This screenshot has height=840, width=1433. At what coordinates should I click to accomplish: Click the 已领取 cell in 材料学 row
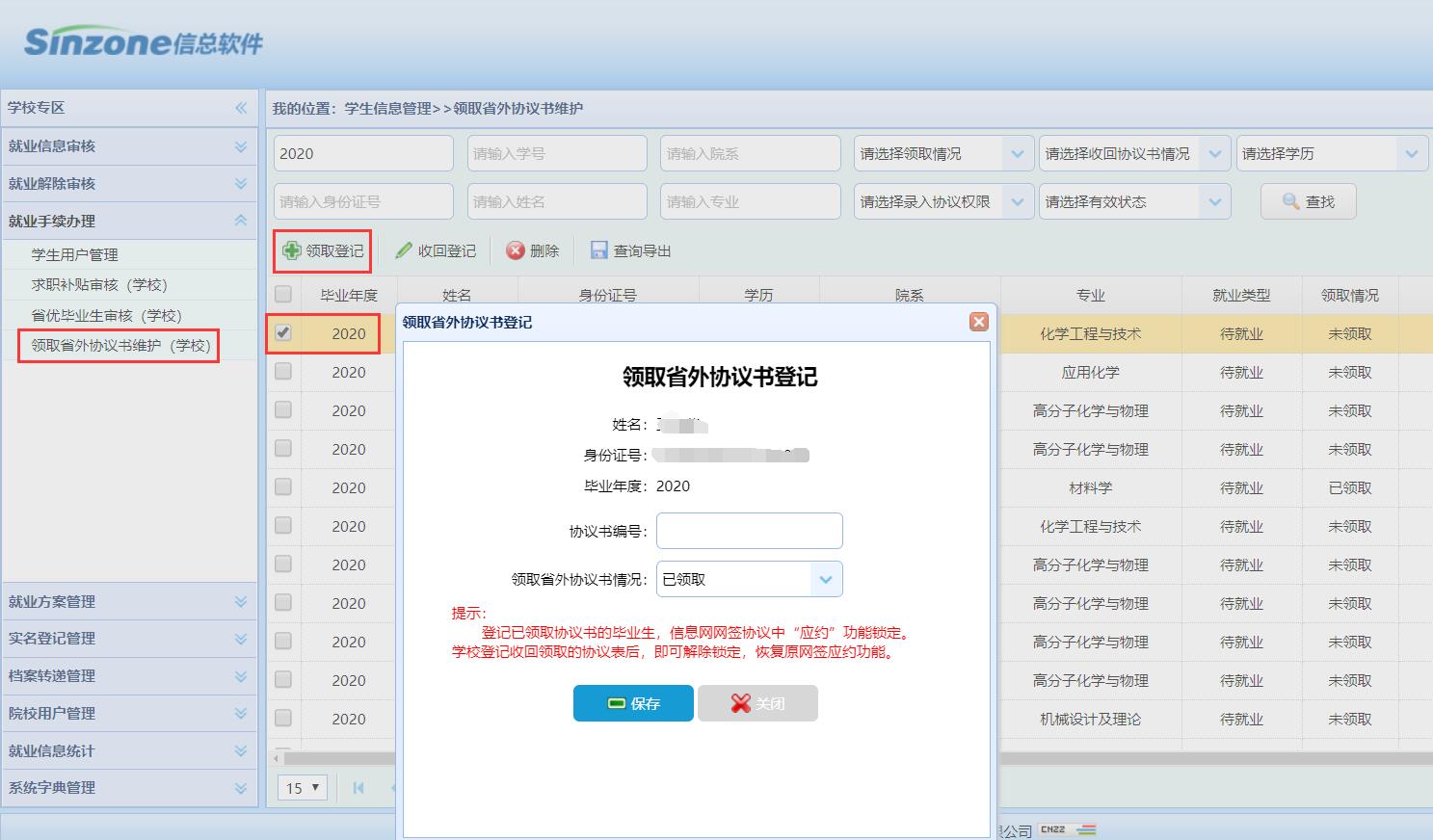(x=1349, y=487)
